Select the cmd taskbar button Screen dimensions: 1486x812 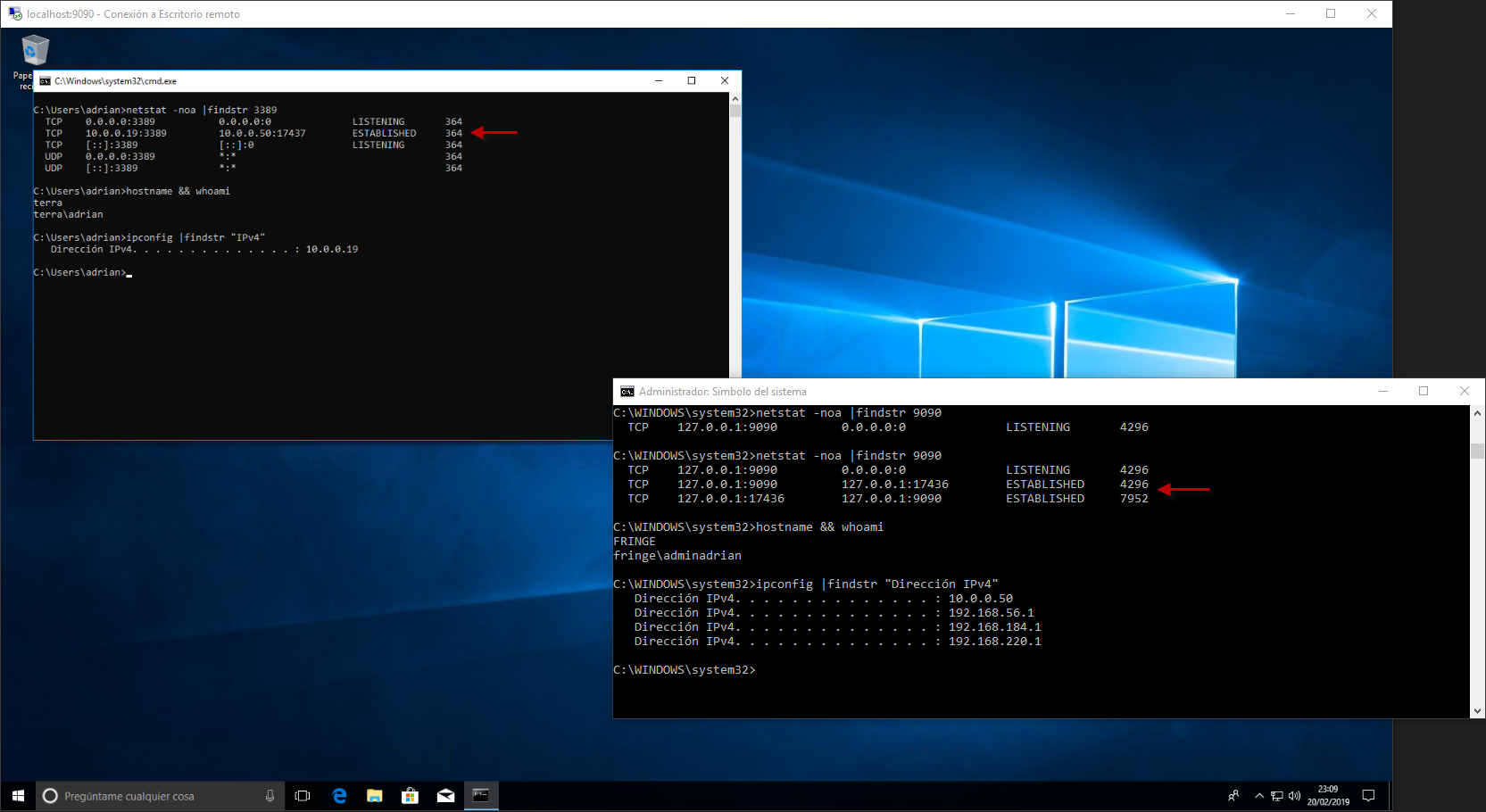coord(481,796)
